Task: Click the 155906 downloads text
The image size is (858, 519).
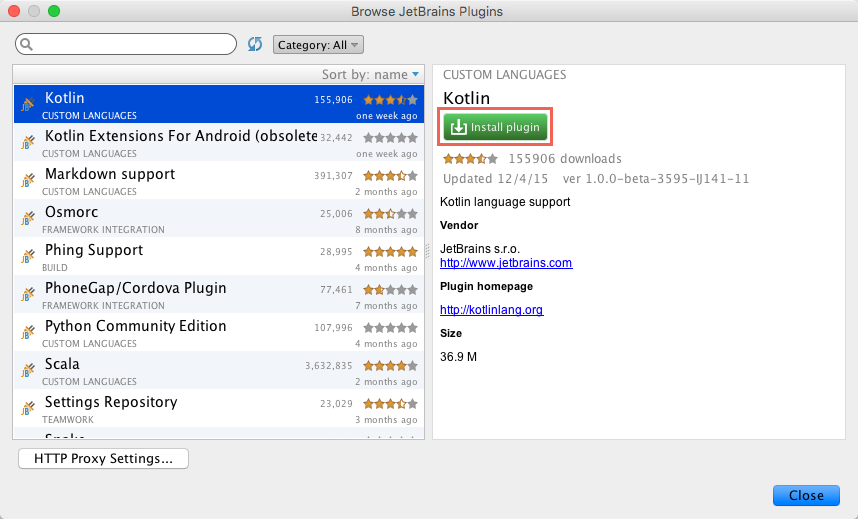Action: [565, 159]
